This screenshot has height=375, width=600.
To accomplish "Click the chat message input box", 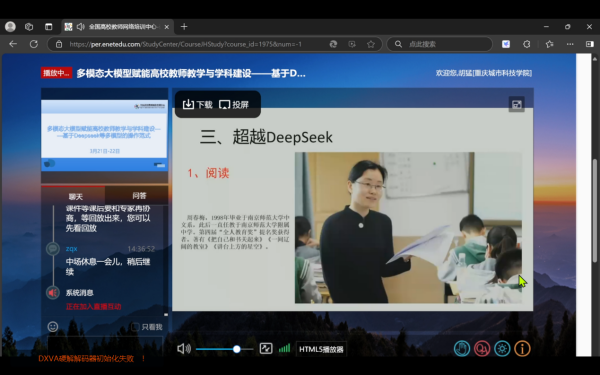I will pos(105,346).
